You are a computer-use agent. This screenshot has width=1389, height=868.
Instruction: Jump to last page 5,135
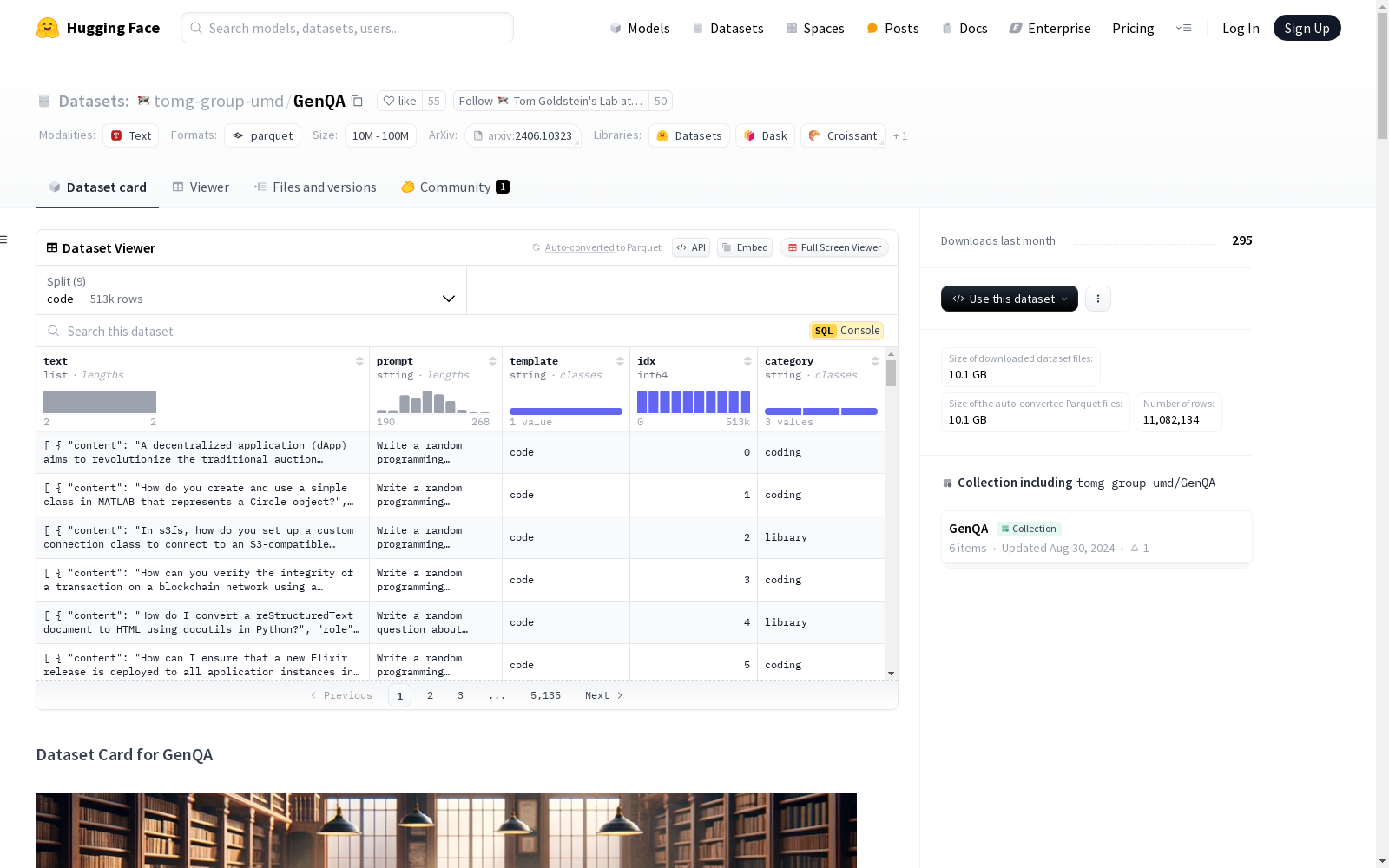tap(545, 695)
